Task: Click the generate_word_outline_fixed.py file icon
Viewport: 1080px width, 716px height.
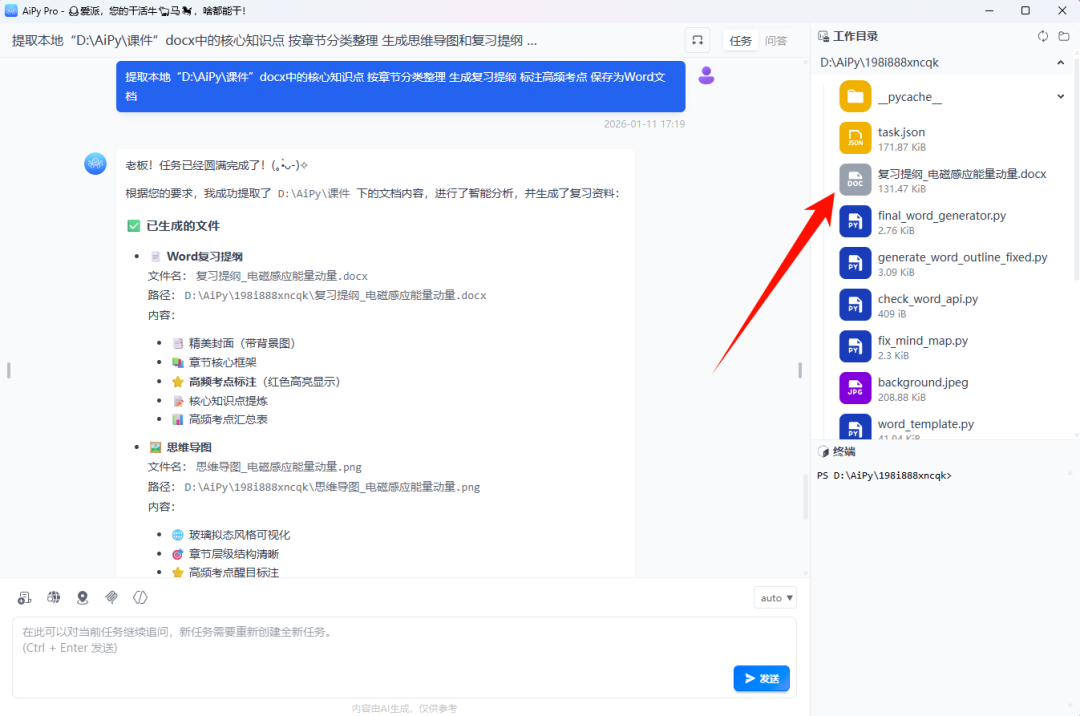Action: click(x=855, y=263)
